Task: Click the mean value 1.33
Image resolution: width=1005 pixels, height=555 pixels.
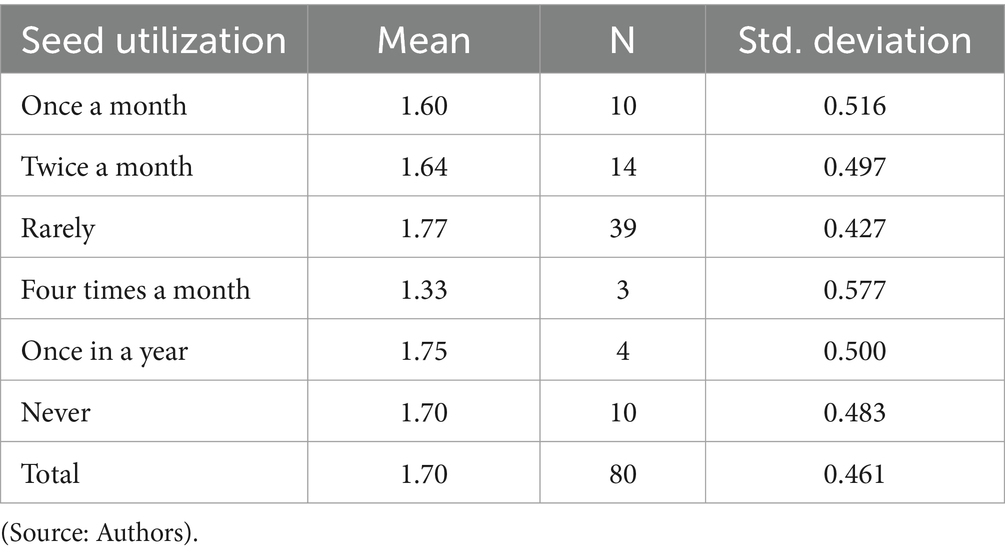Action: pyautogui.click(x=423, y=290)
